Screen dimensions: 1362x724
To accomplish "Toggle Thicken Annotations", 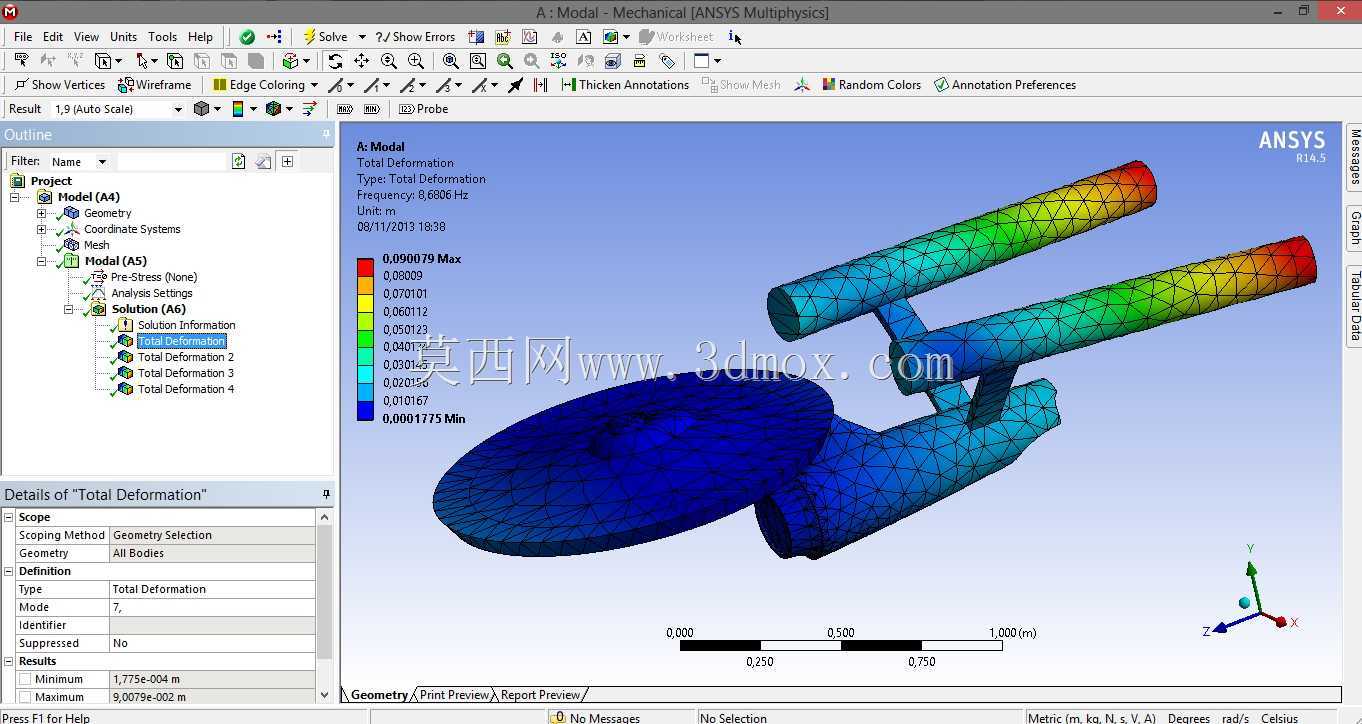I will [x=625, y=85].
